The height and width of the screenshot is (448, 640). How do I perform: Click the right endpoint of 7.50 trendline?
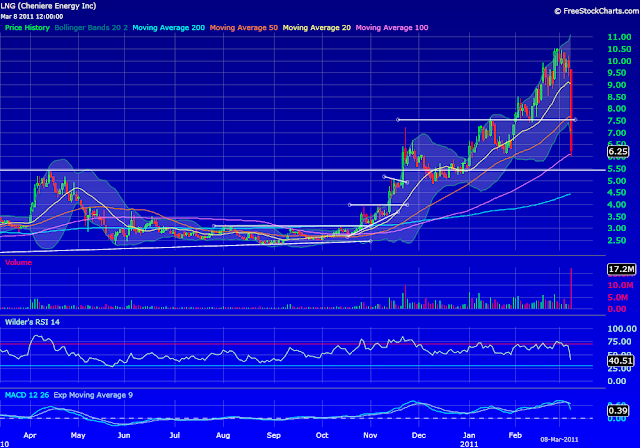tap(575, 120)
